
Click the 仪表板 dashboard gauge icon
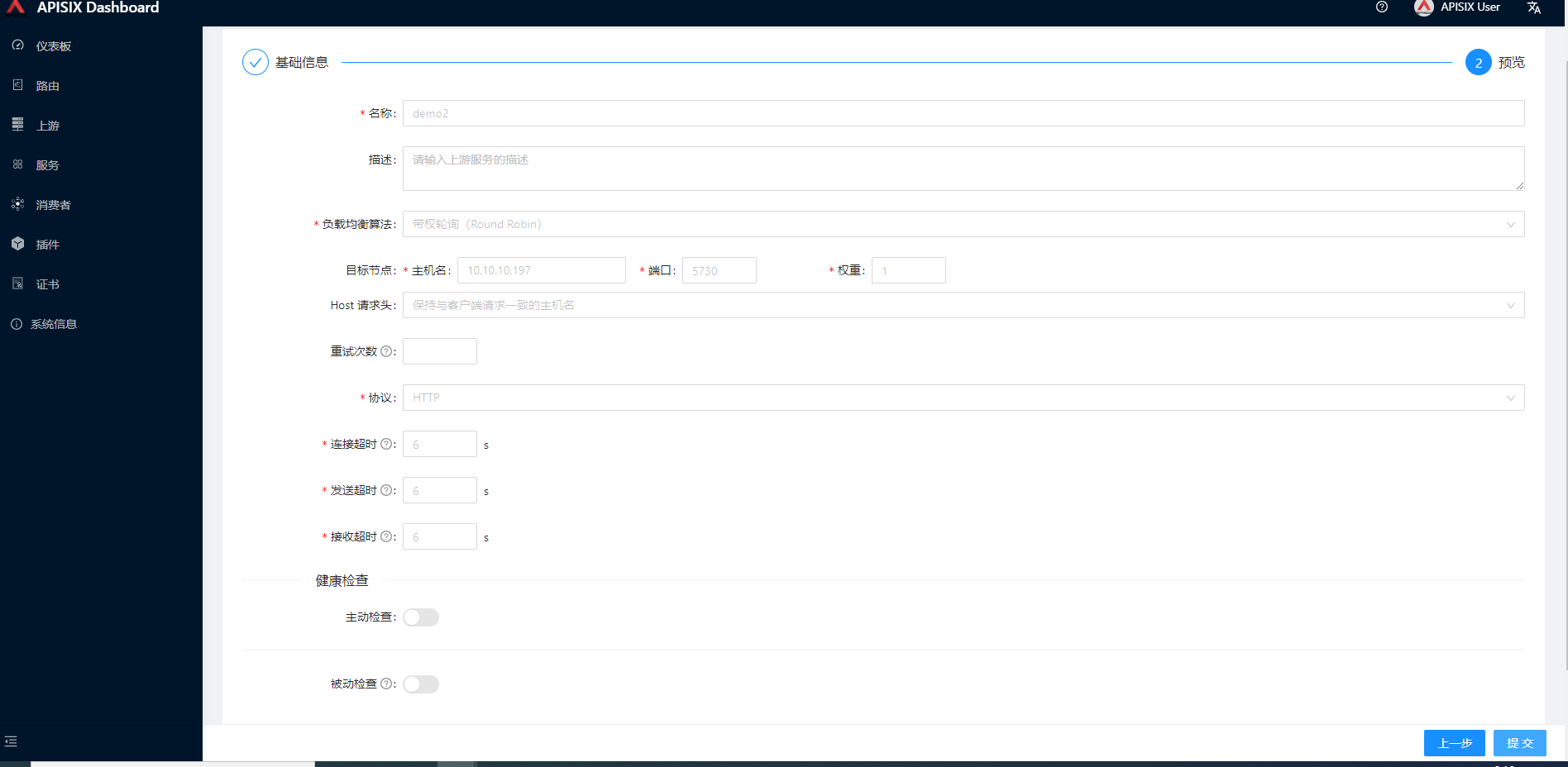pyautogui.click(x=17, y=45)
